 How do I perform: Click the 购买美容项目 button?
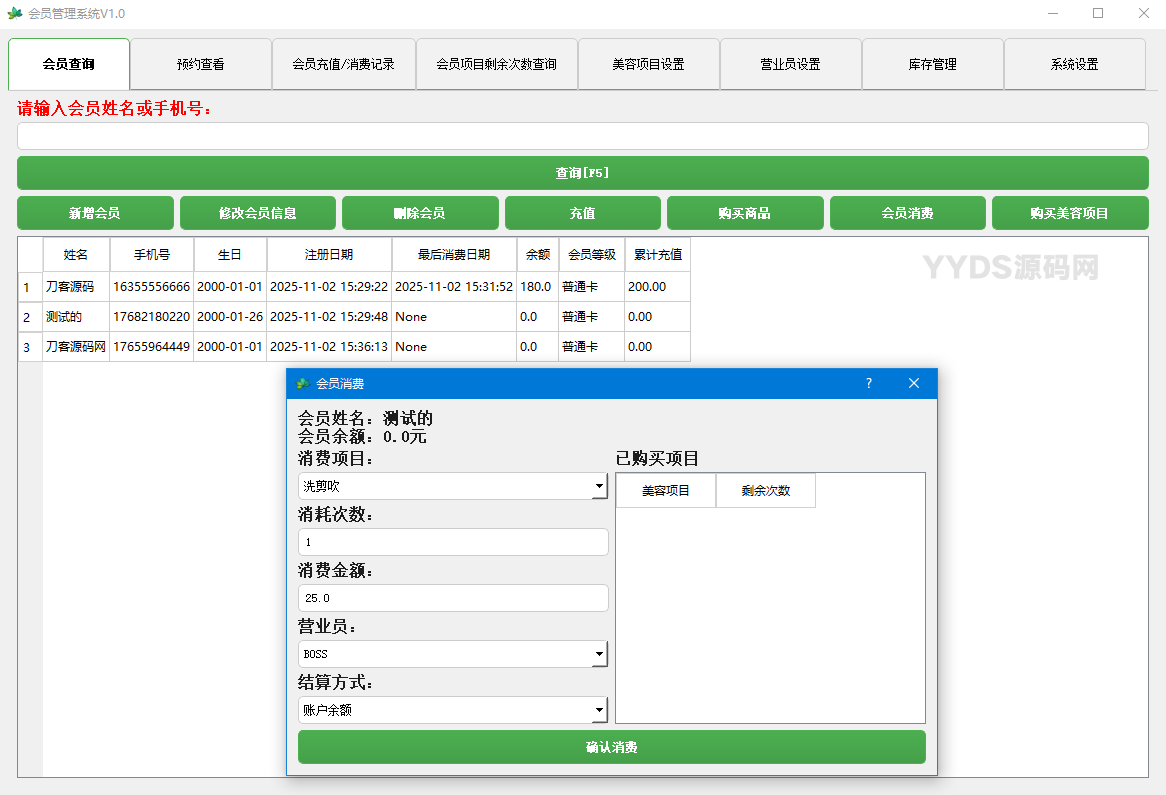(1069, 213)
